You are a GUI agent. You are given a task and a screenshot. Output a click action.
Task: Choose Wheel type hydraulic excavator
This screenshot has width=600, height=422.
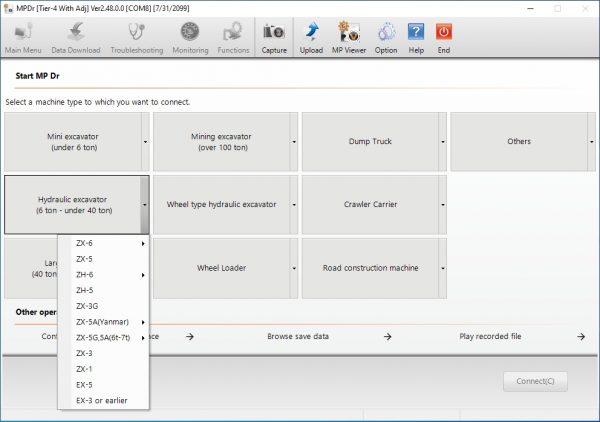click(221, 205)
